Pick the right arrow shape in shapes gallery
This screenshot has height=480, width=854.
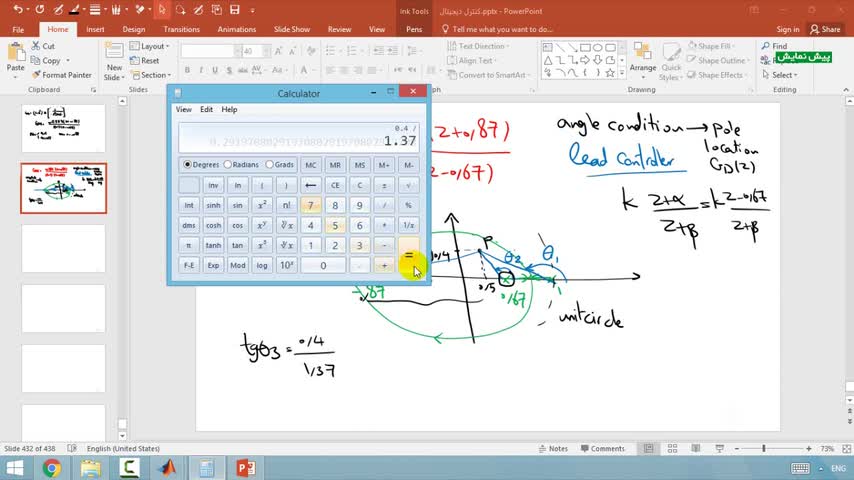pyautogui.click(x=585, y=60)
